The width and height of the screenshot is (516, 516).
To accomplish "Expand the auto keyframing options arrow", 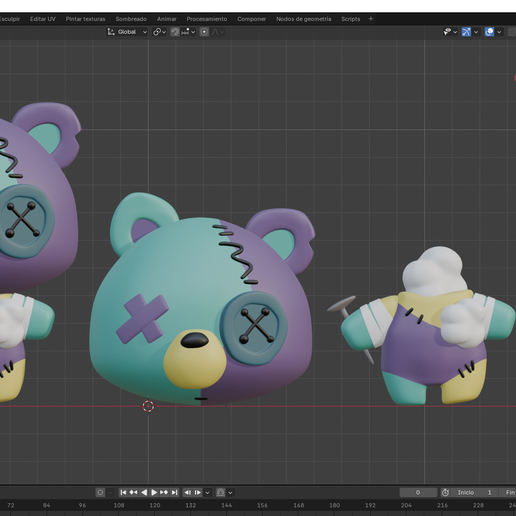I will click(x=110, y=492).
